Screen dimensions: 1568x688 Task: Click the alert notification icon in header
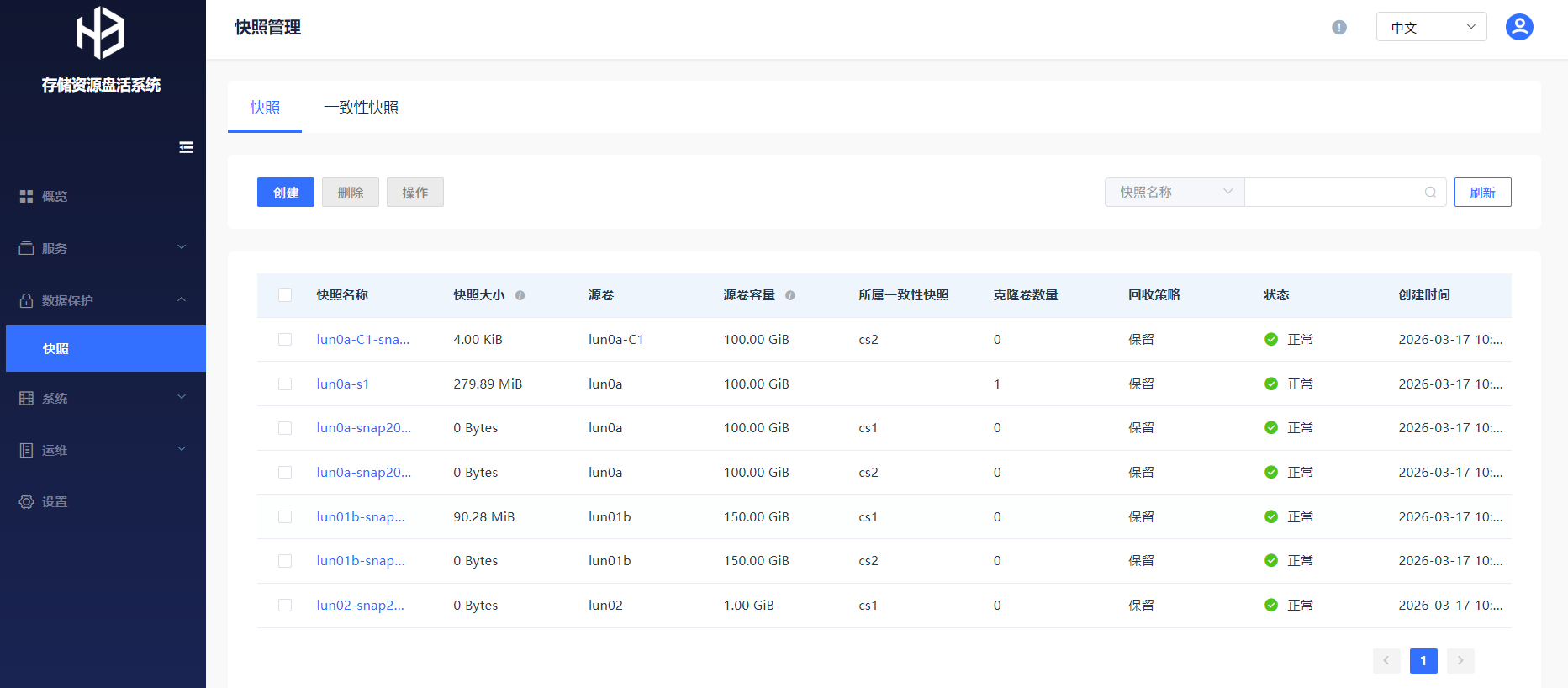point(1339,28)
